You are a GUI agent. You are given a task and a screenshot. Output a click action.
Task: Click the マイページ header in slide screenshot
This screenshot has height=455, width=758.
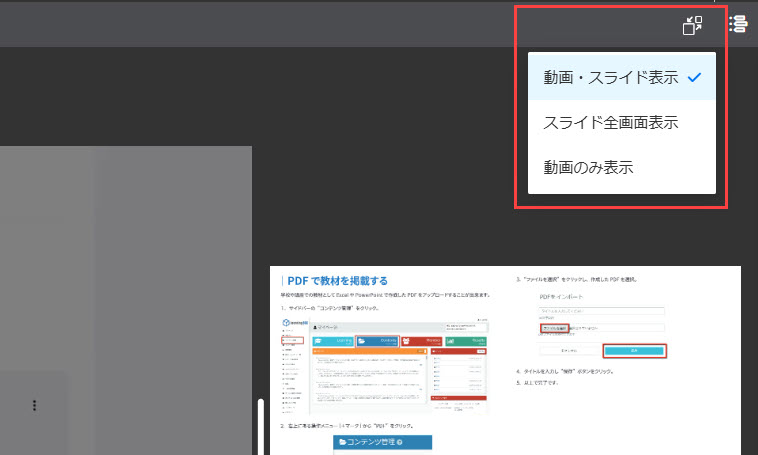(329, 326)
